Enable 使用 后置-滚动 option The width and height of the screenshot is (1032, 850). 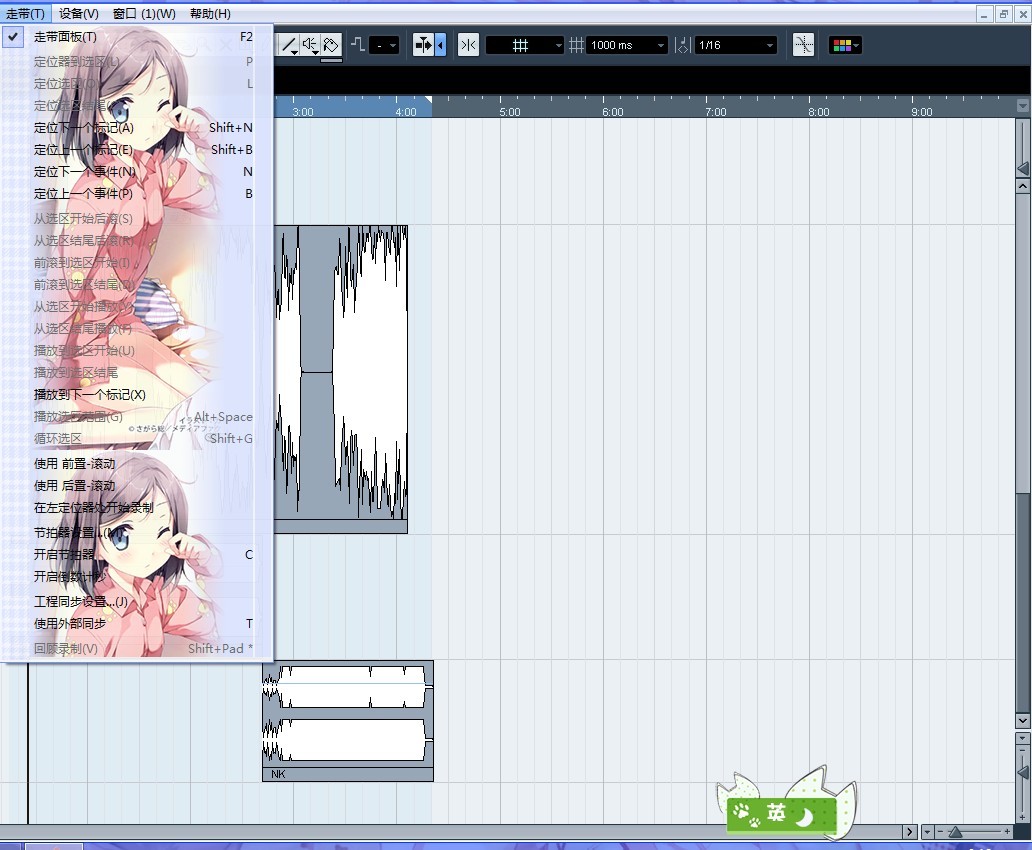point(137,485)
